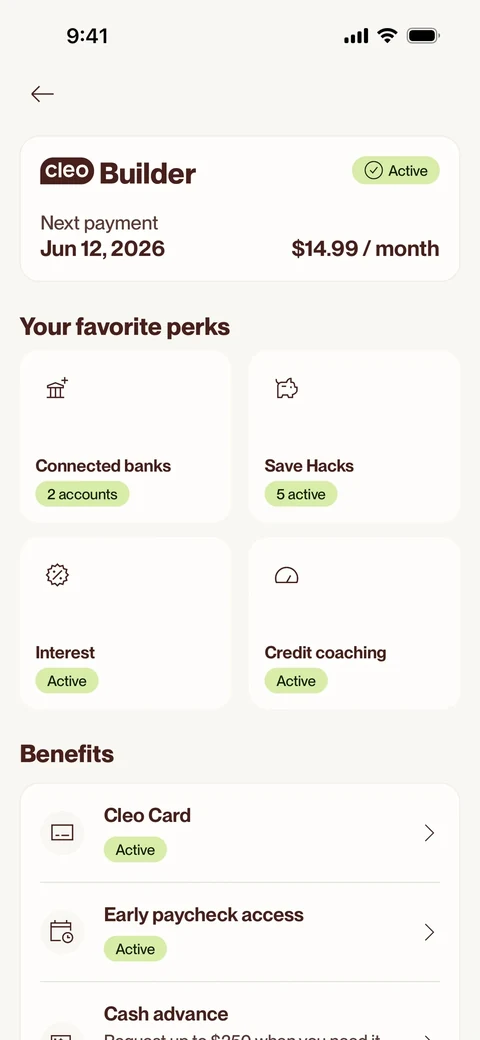
Task: Tap the 2 accounts badge
Action: click(82, 494)
